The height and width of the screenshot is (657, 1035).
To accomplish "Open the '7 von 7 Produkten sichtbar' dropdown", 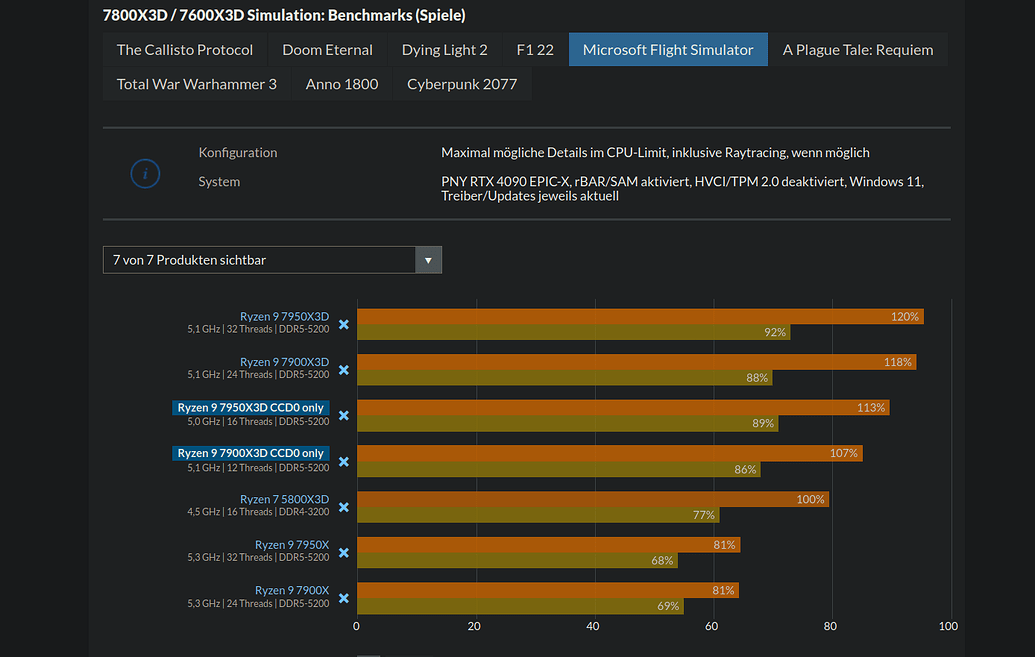I will pyautogui.click(x=428, y=259).
